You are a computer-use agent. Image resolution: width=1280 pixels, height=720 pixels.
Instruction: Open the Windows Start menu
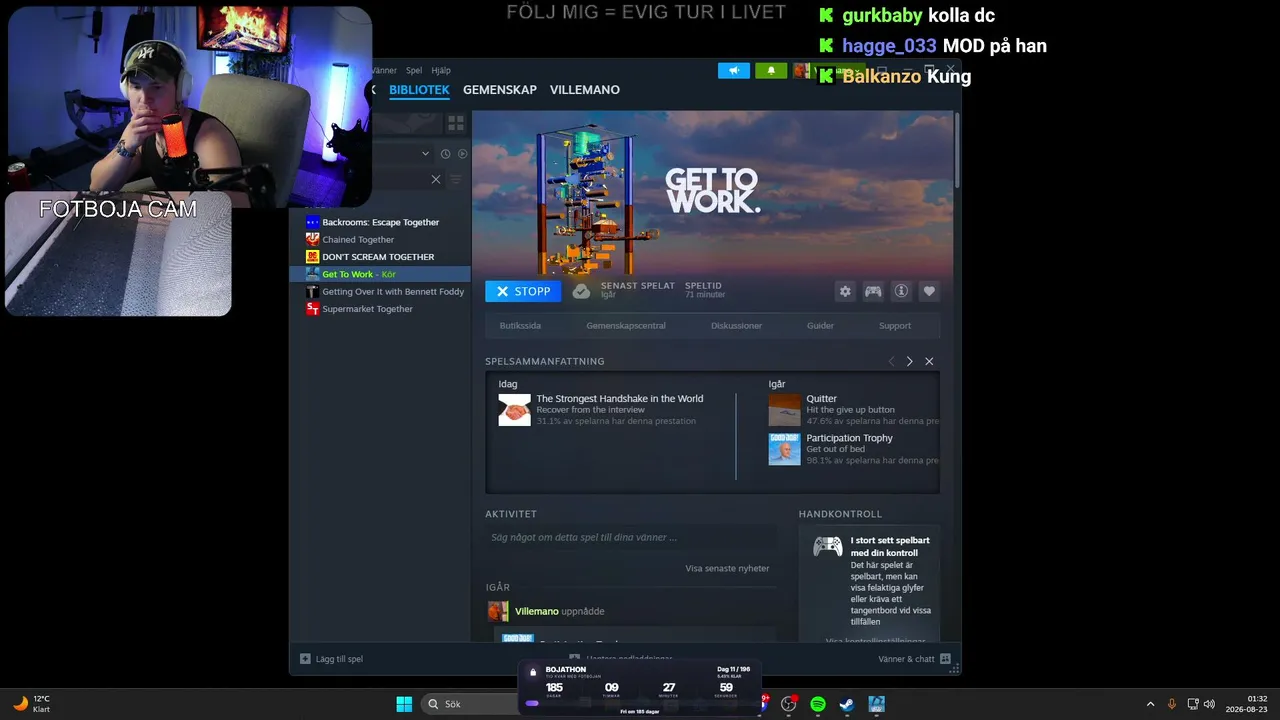(x=404, y=704)
